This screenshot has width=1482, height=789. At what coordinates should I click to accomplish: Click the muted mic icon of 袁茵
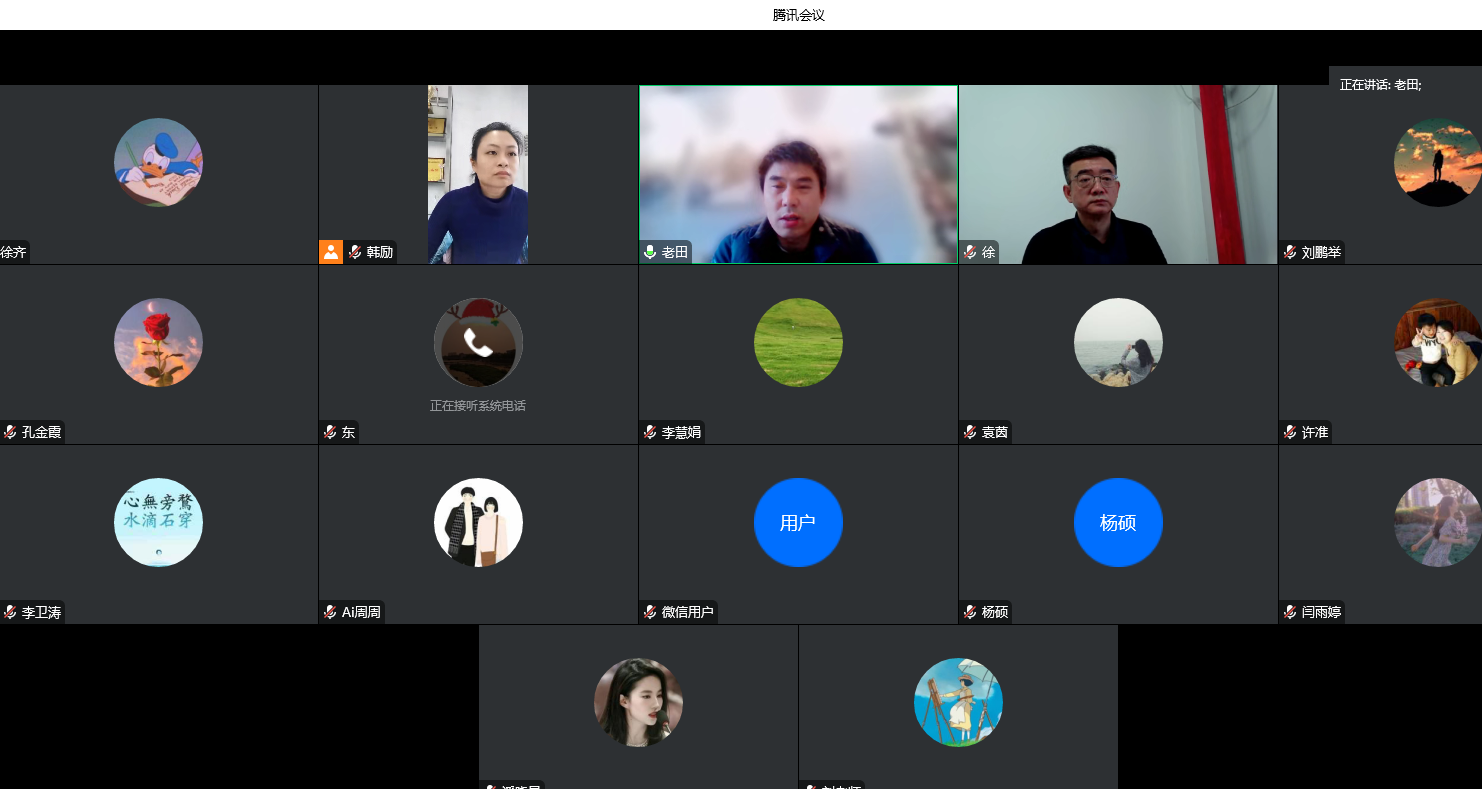970,432
